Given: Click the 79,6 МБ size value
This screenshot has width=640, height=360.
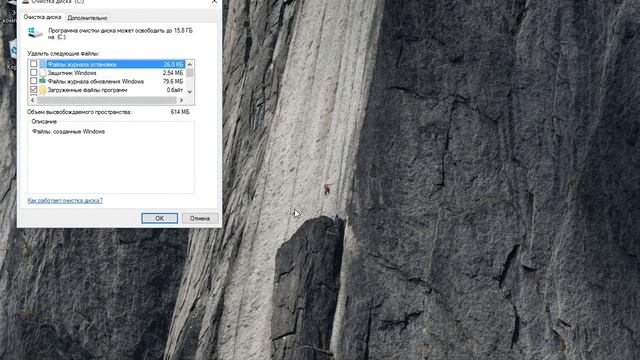Looking at the screenshot, I should [x=173, y=81].
